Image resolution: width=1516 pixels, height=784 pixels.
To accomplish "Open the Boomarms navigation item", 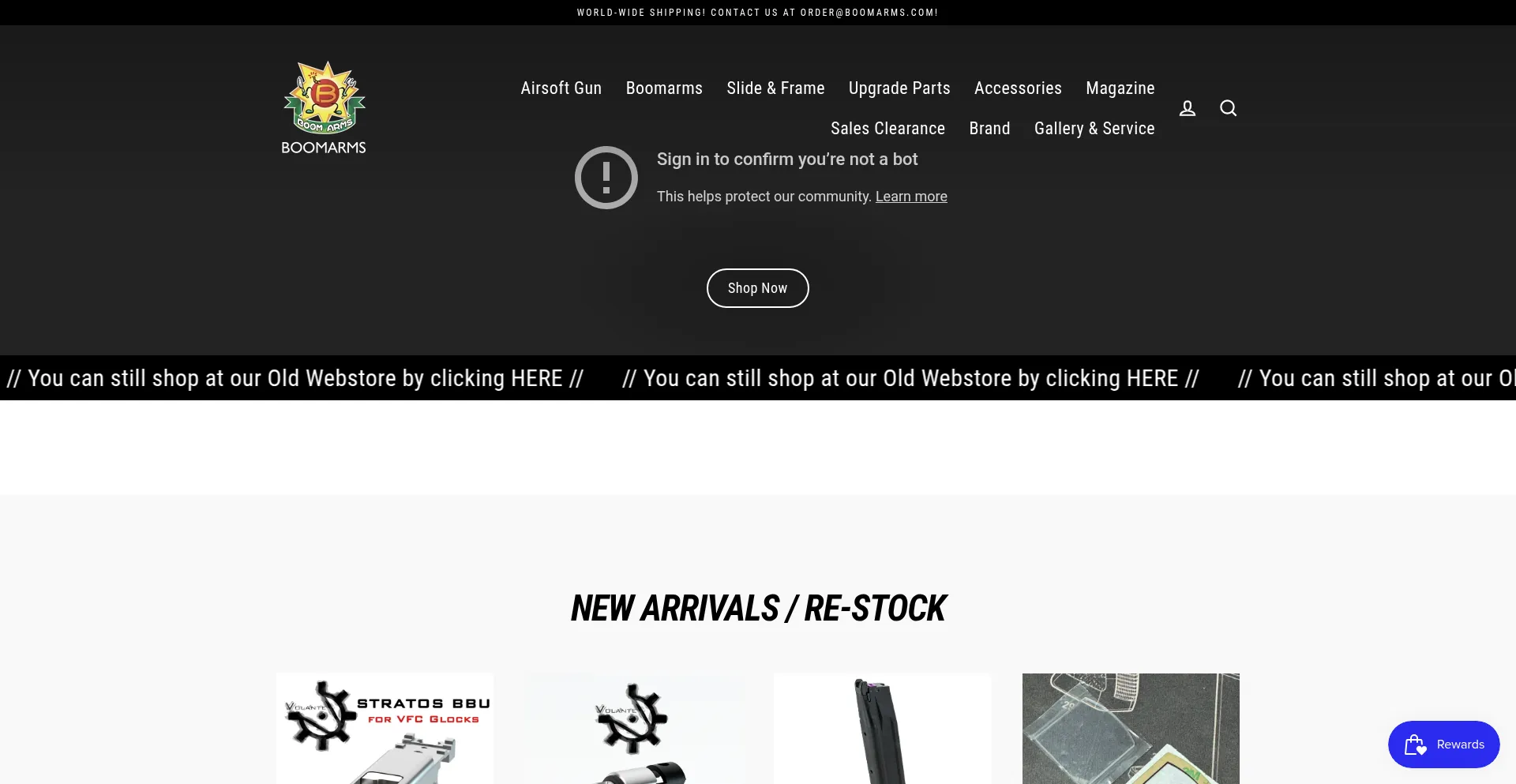I will 664,88.
